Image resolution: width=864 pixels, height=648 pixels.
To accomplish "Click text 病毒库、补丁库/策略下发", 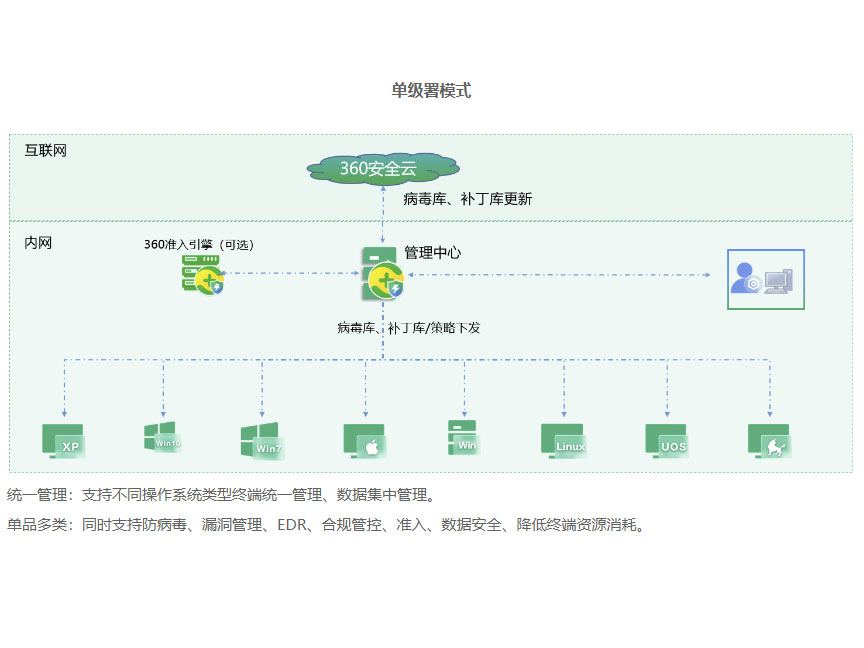I will [x=409, y=328].
